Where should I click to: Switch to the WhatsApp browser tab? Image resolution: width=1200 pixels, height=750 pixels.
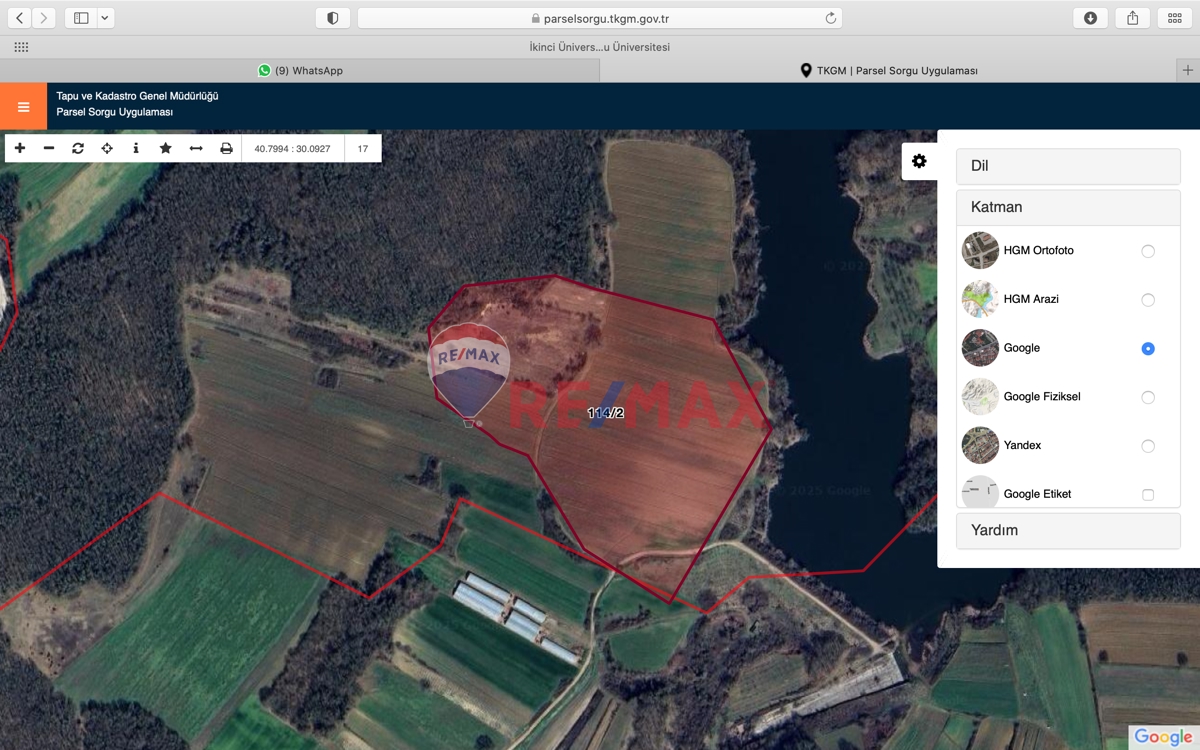pyautogui.click(x=300, y=71)
